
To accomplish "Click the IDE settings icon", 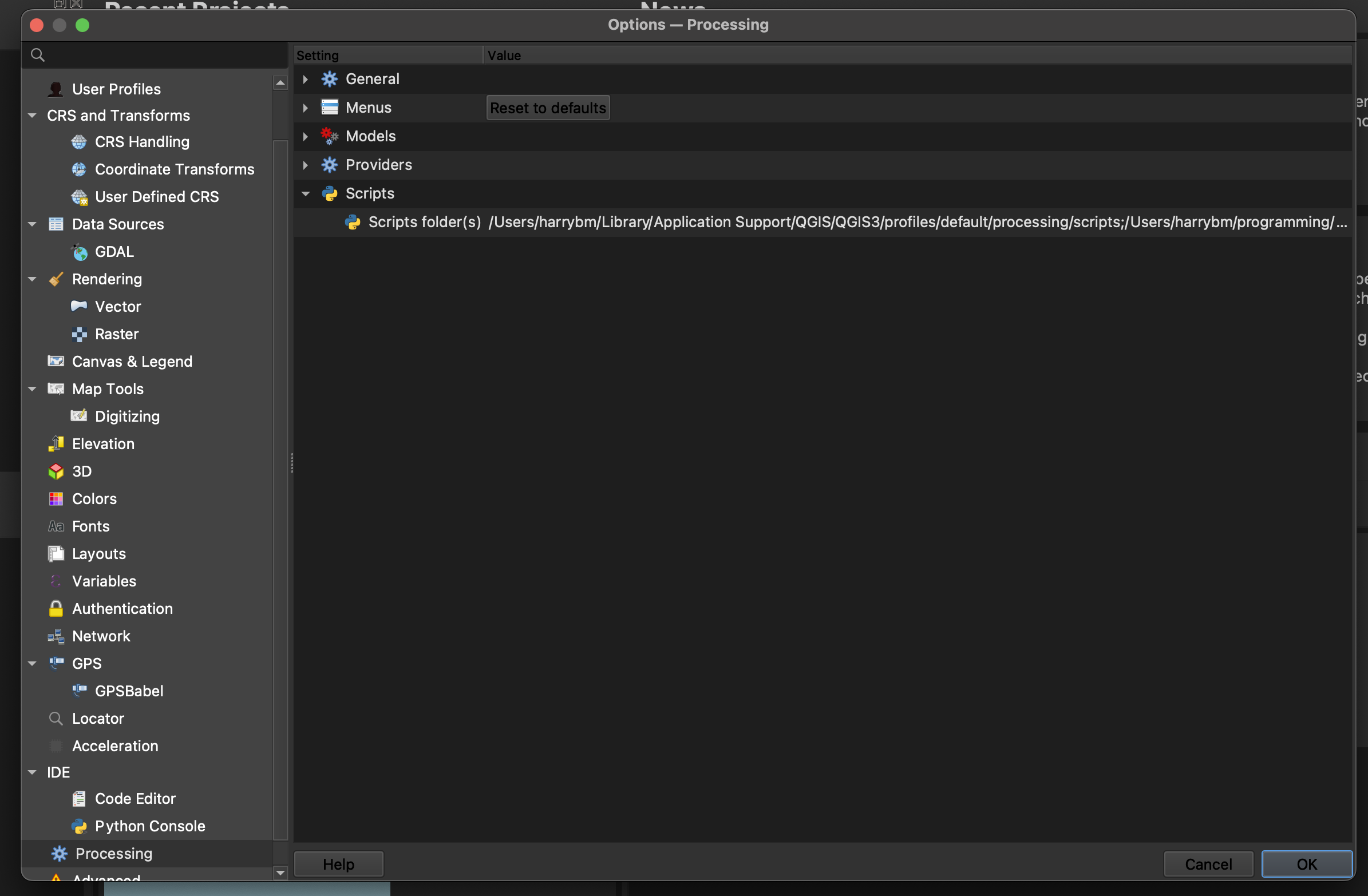I will (x=59, y=771).
